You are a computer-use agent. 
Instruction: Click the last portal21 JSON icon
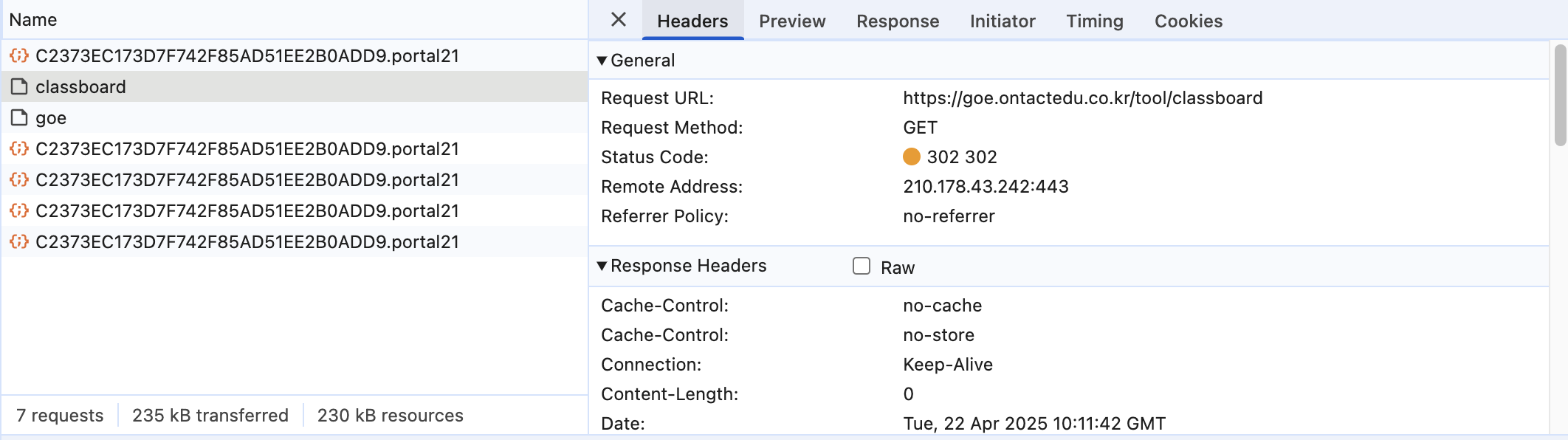(x=19, y=242)
